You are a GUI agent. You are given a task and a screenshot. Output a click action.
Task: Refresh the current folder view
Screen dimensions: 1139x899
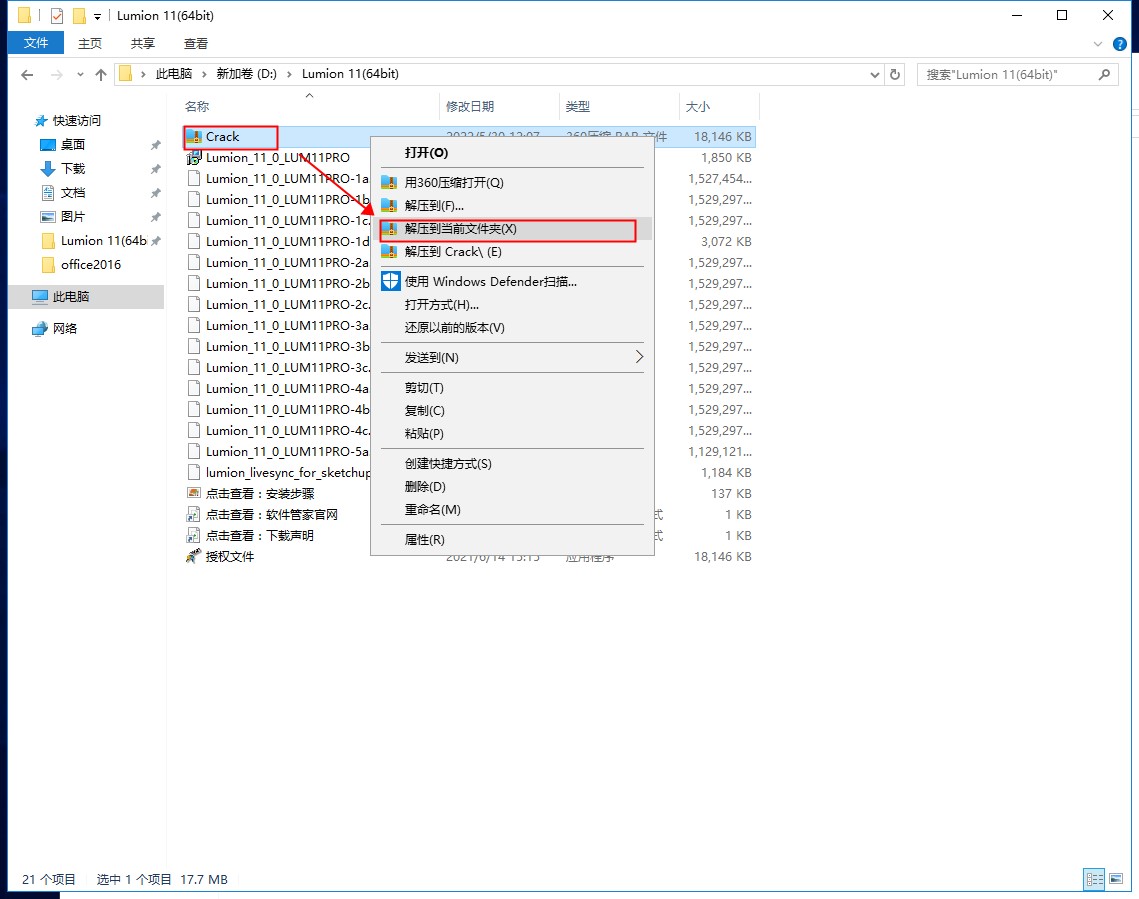895,74
